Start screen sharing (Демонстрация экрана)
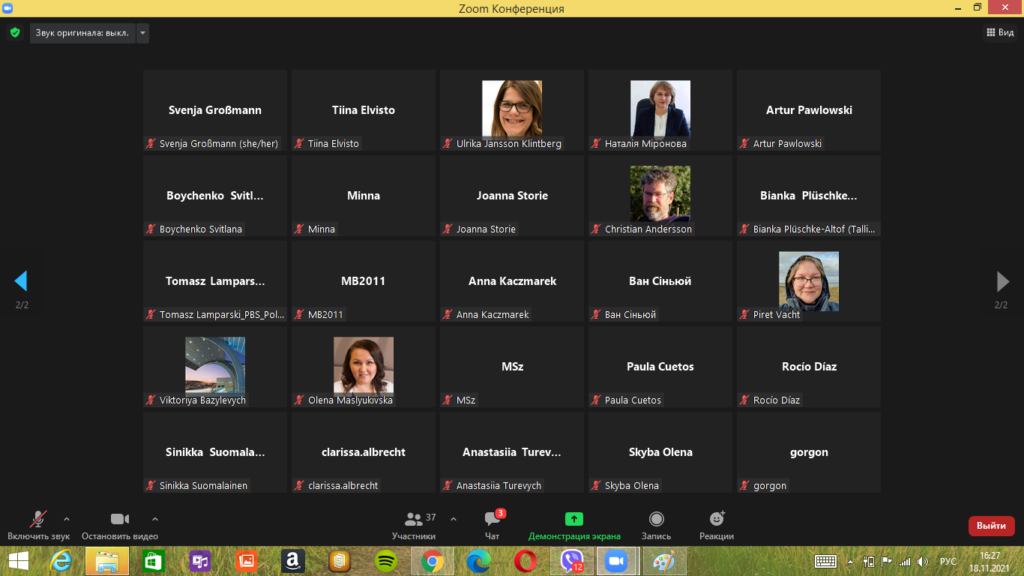Viewport: 1024px width, 576px height. (574, 525)
